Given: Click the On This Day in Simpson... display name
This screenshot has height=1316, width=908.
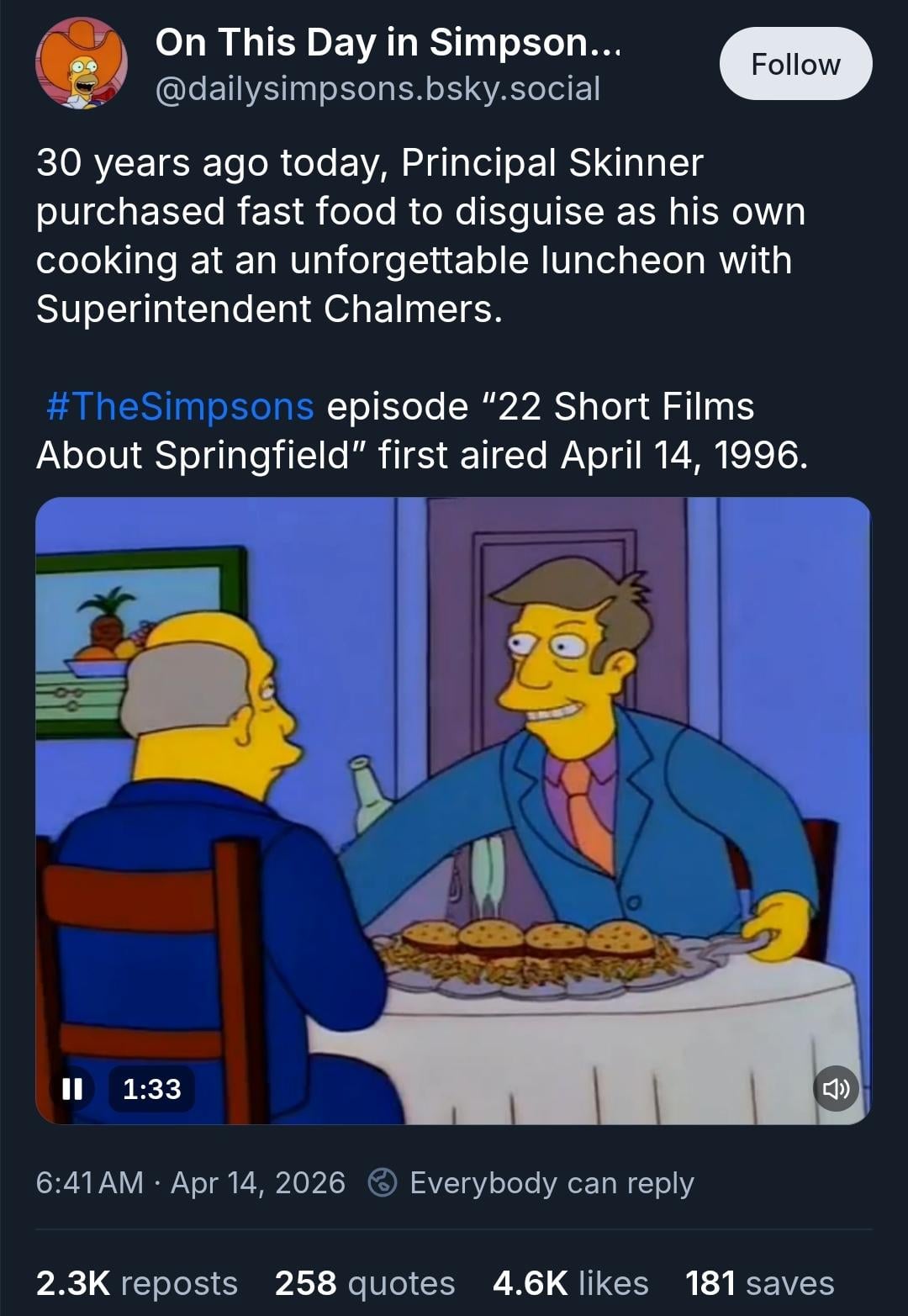Looking at the screenshot, I should [388, 42].
